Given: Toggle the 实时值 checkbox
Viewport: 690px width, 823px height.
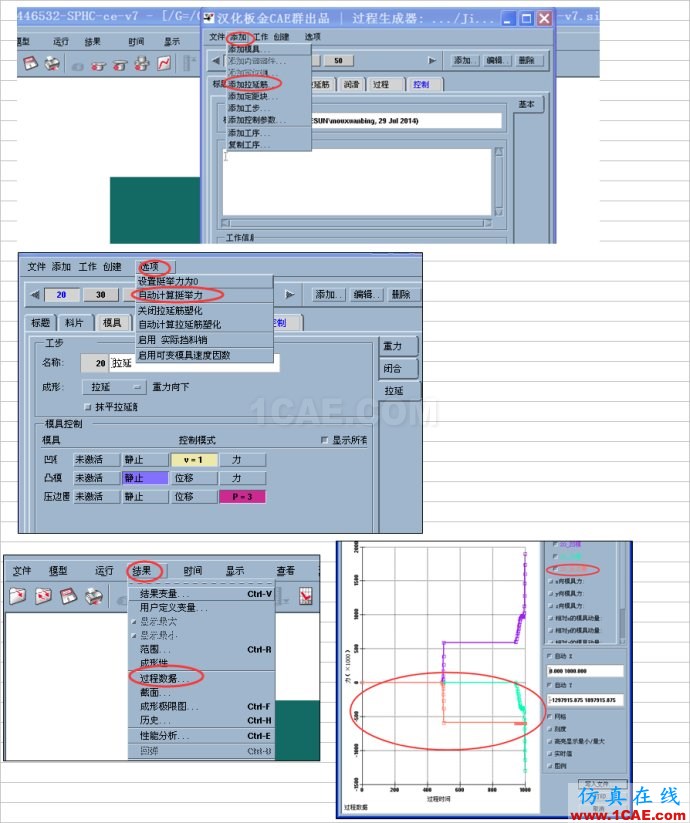Looking at the screenshot, I should pos(550,754).
